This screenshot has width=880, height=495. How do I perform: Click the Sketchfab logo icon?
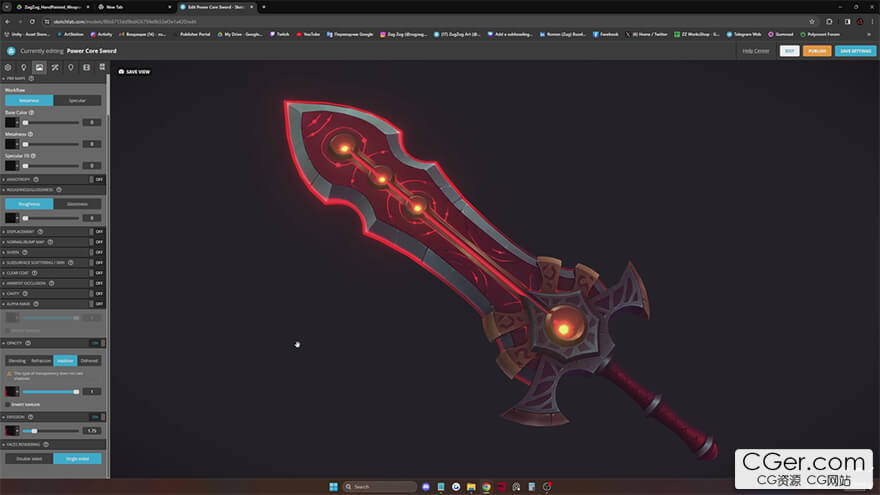point(11,50)
